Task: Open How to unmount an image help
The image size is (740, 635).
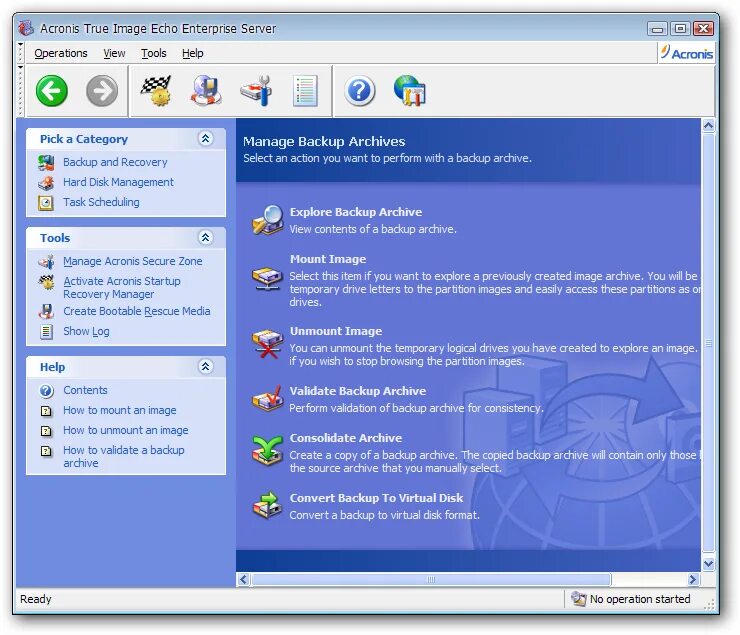Action: (126, 430)
